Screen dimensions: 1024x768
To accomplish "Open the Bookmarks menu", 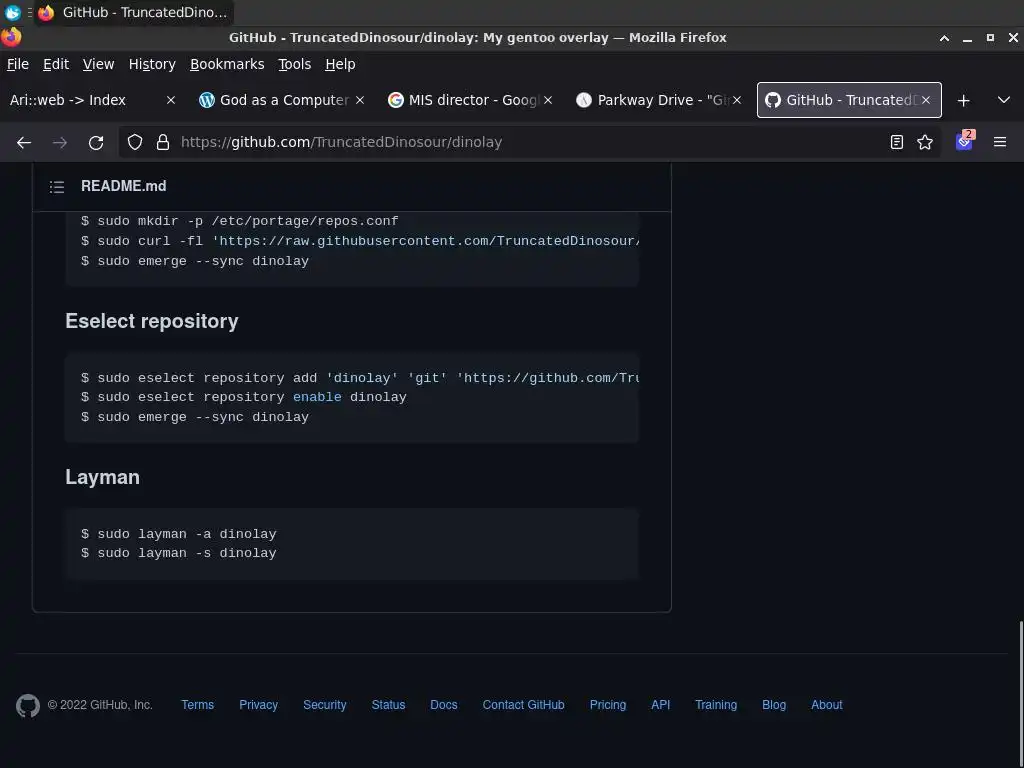I will click(x=227, y=64).
